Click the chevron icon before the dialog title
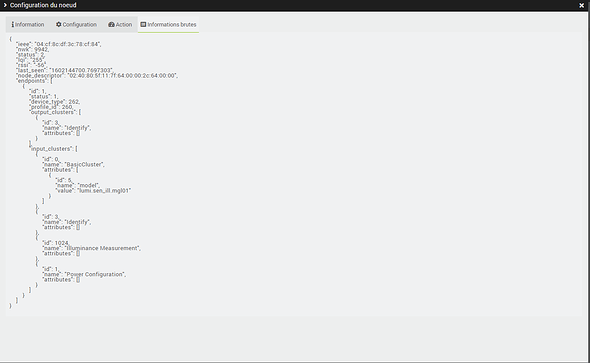The height and width of the screenshot is (363, 590). [x=5, y=5]
